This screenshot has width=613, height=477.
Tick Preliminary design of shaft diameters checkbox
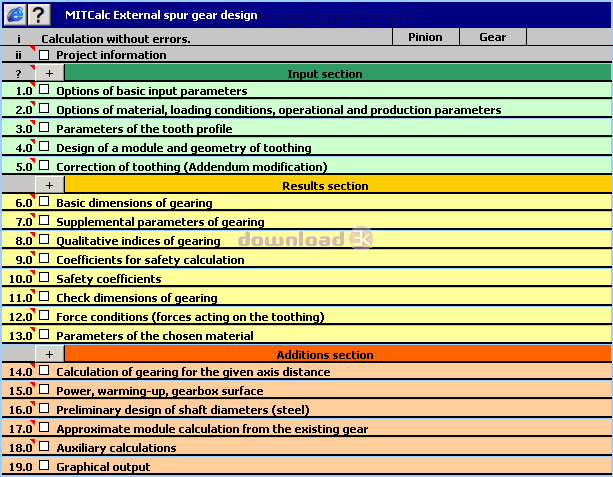click(x=44, y=409)
